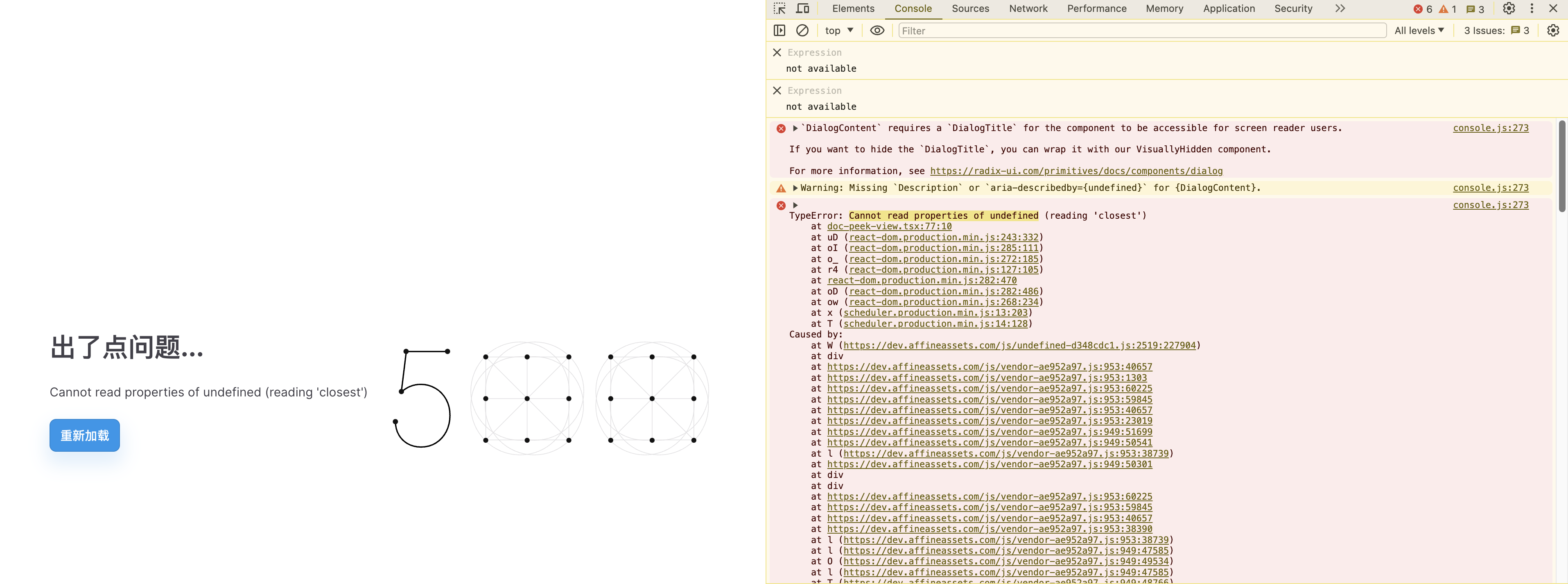Toggle the device toolbar icon

tap(803, 9)
